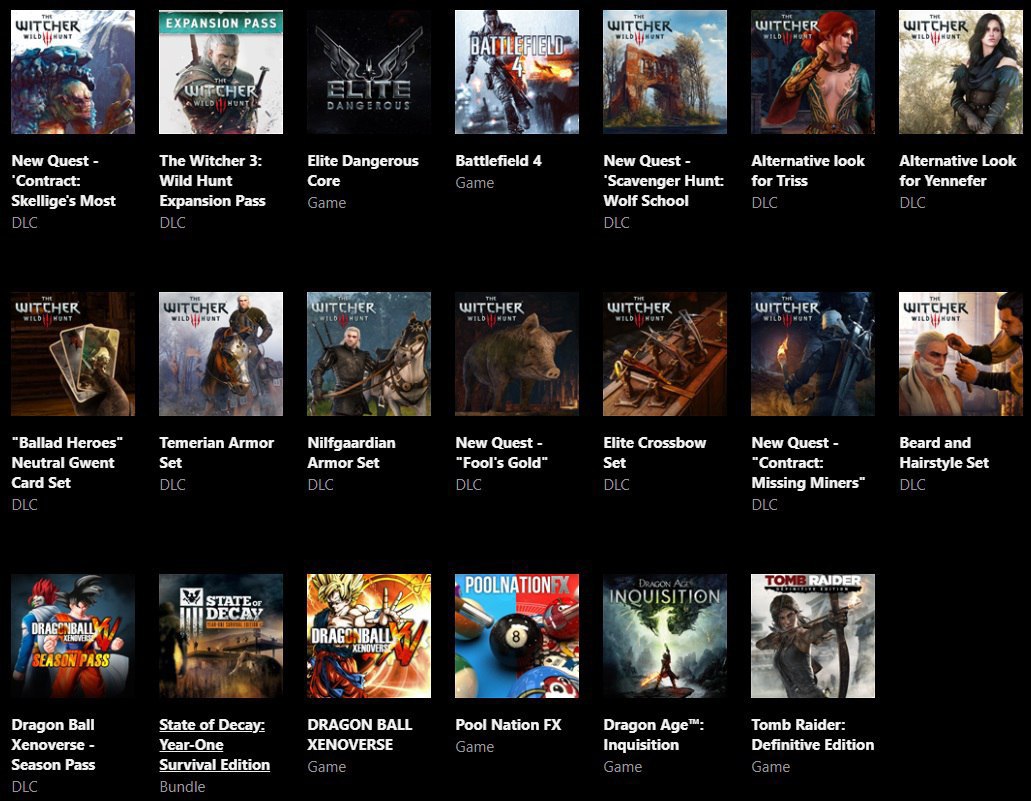Select the Elite Dangerous cover art

369,72
